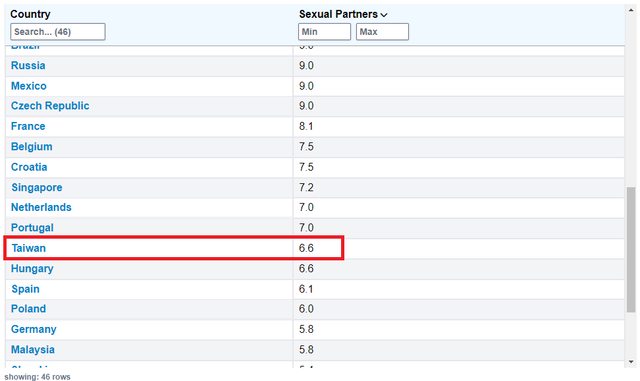Open the France link
Viewport: 640px width, 381px height.
28,126
